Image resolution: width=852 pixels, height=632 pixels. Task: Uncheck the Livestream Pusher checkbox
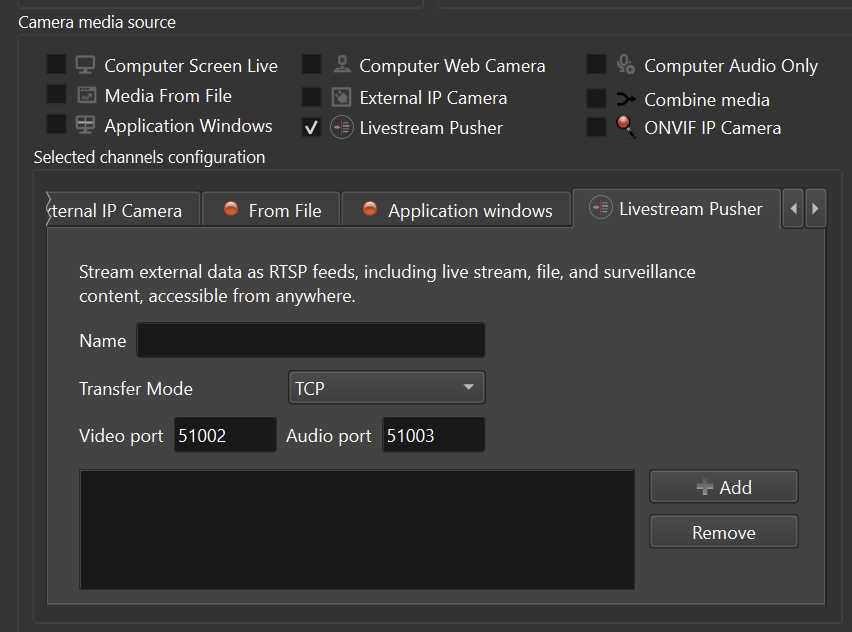tap(312, 127)
